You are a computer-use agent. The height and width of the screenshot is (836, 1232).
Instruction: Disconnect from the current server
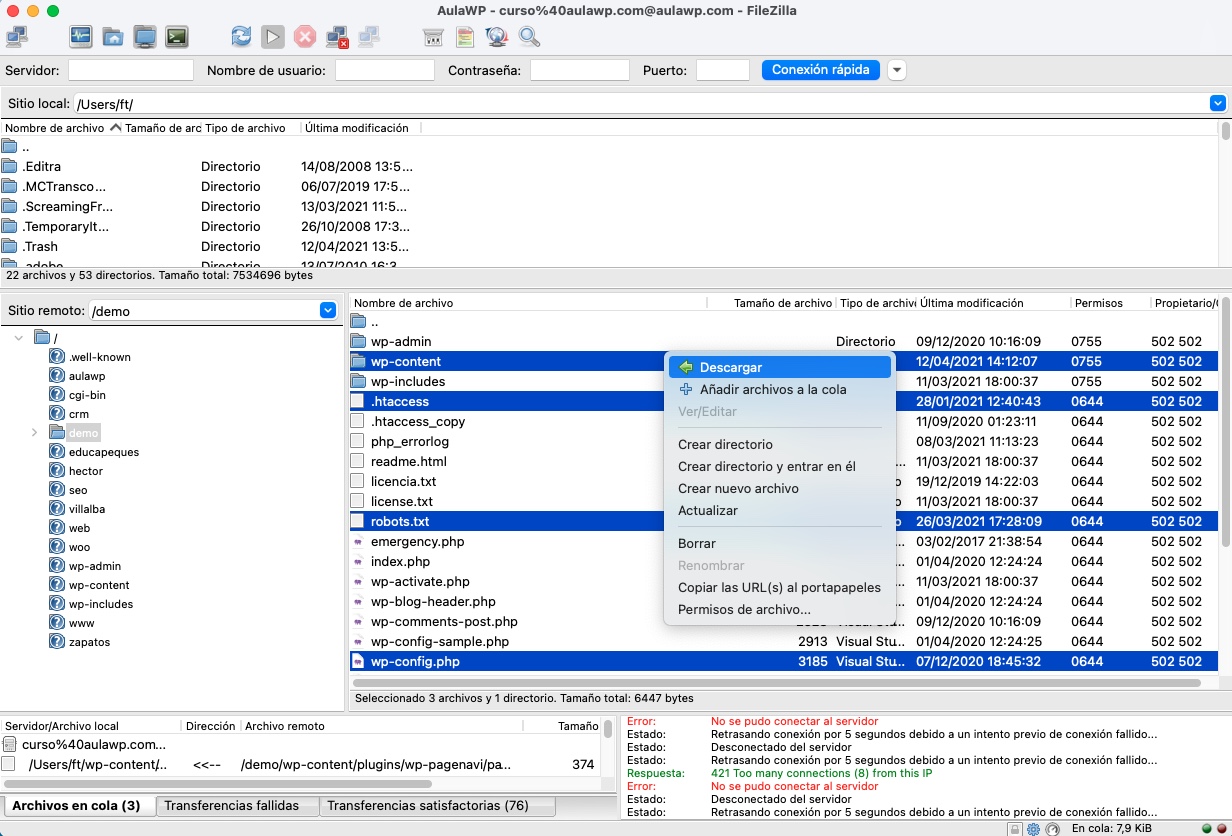[x=336, y=36]
